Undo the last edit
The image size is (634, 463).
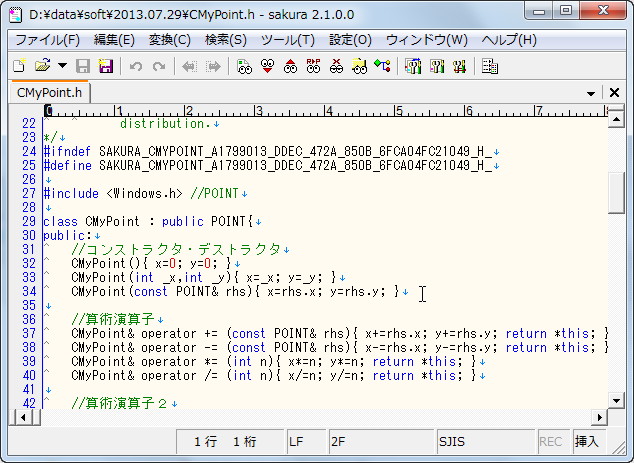tap(136, 66)
